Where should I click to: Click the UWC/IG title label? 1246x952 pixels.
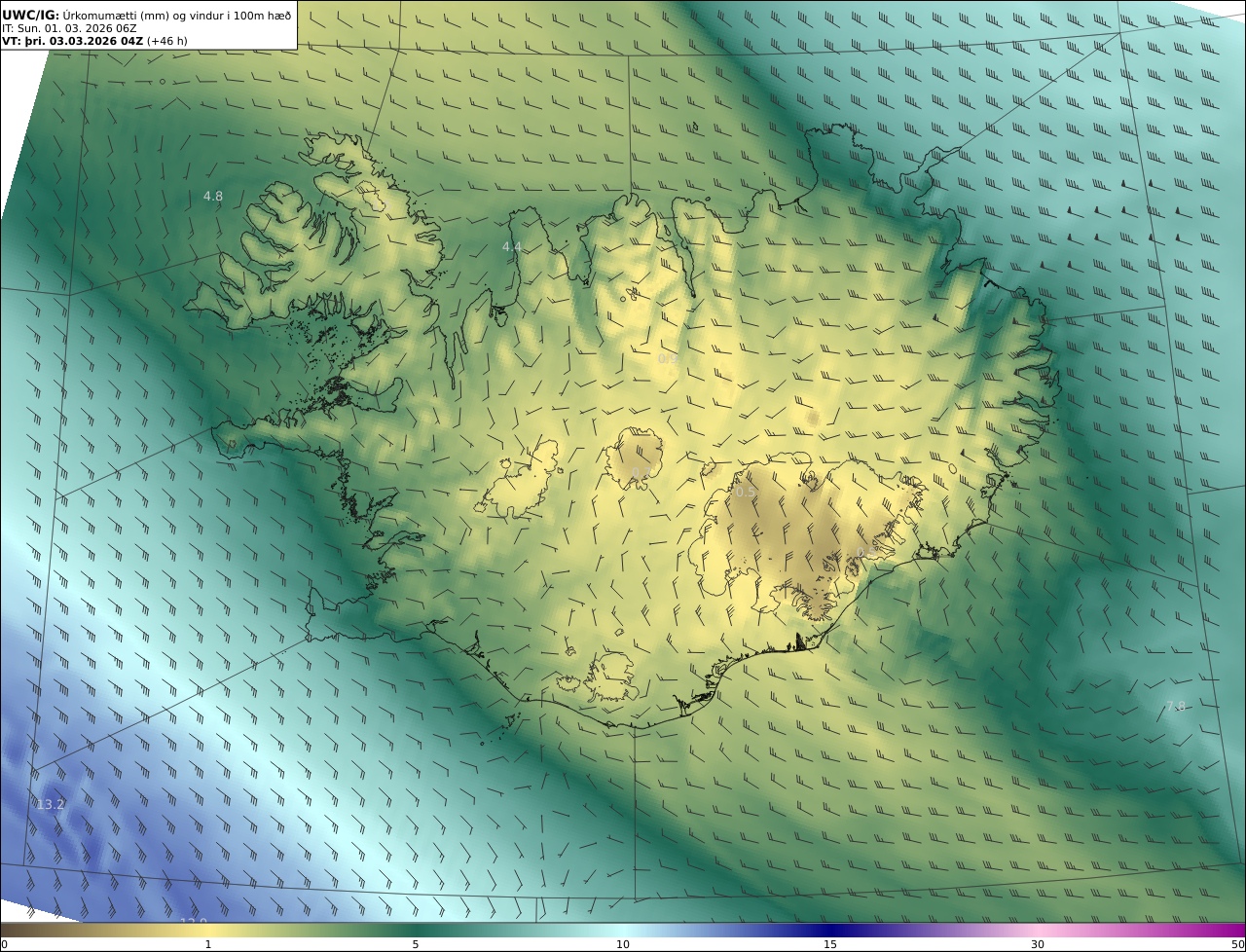tap(30, 15)
